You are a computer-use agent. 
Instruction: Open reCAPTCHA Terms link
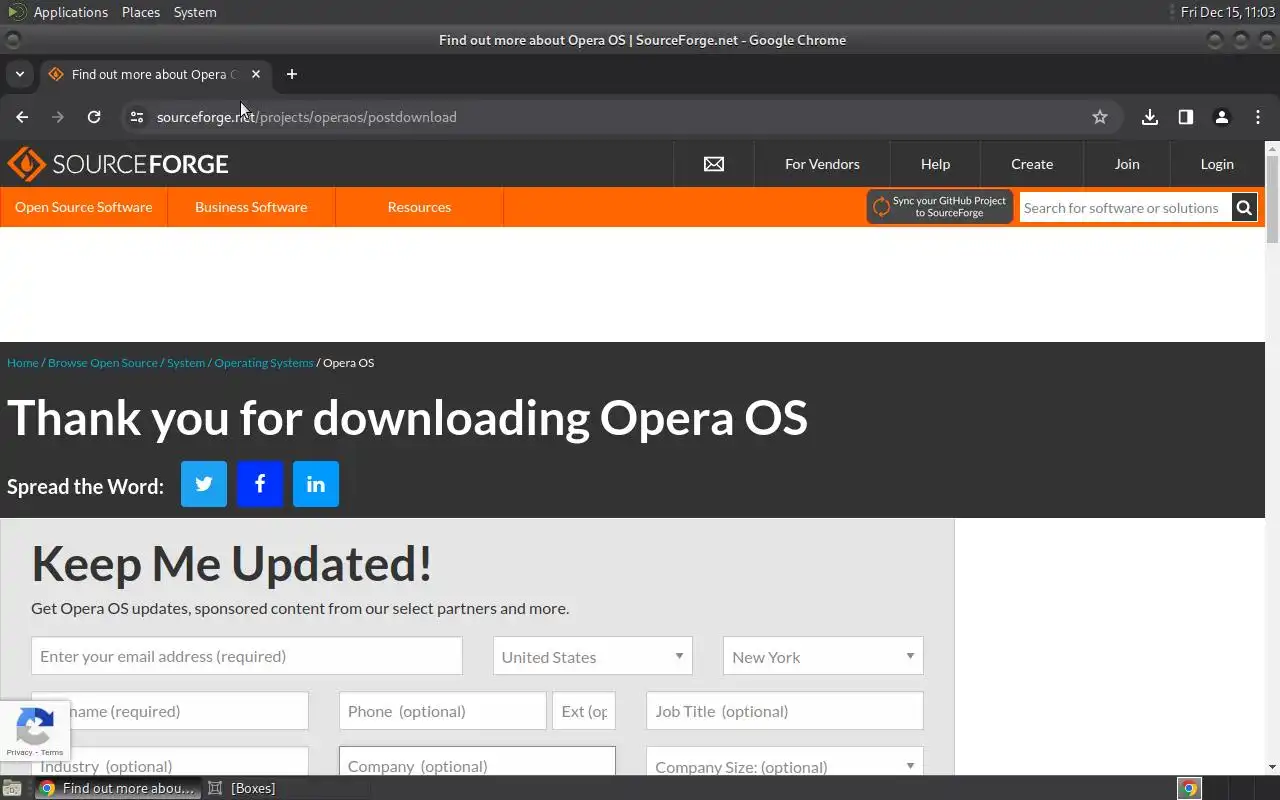52,752
